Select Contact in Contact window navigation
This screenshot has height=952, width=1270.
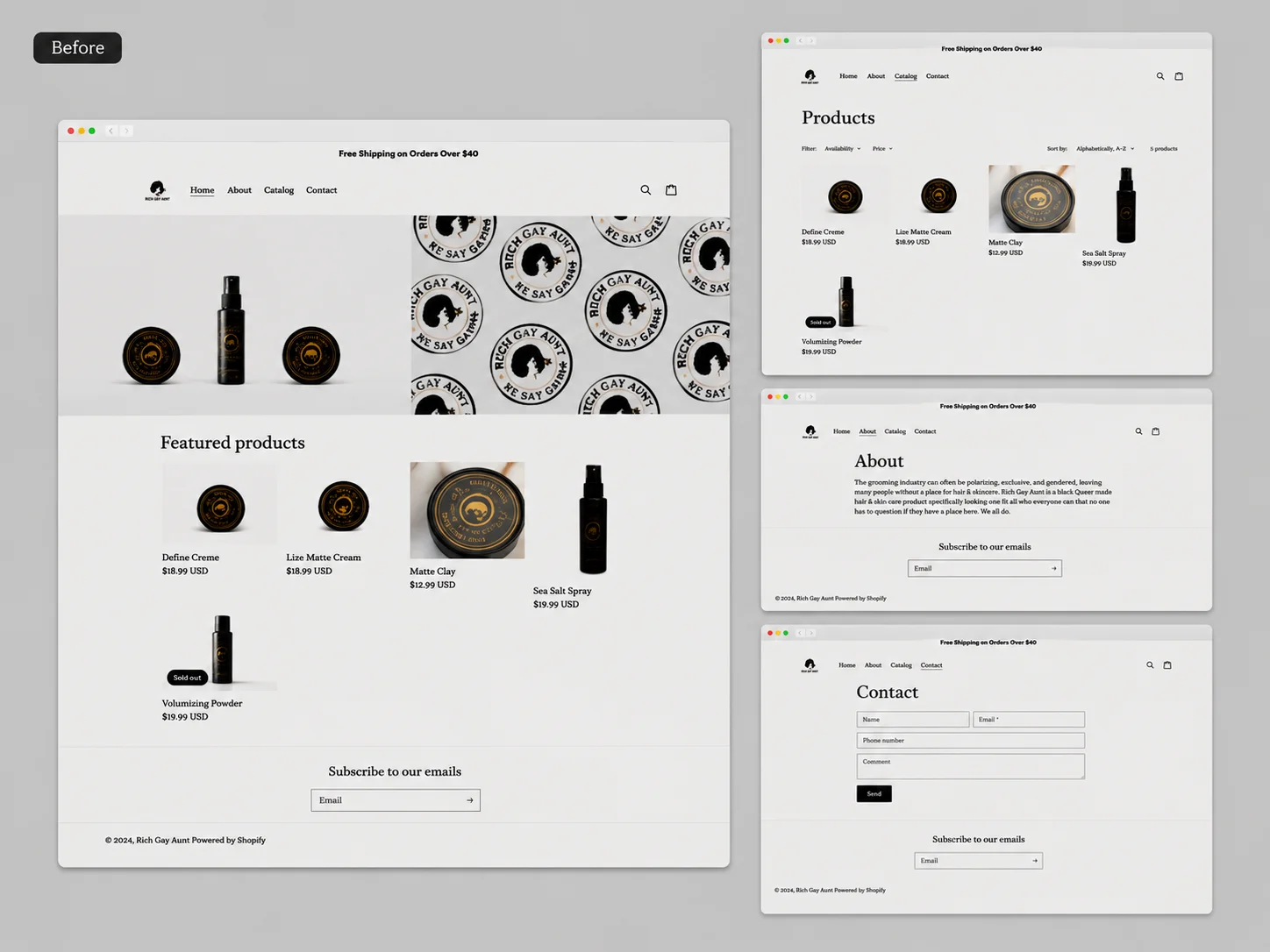tap(931, 665)
